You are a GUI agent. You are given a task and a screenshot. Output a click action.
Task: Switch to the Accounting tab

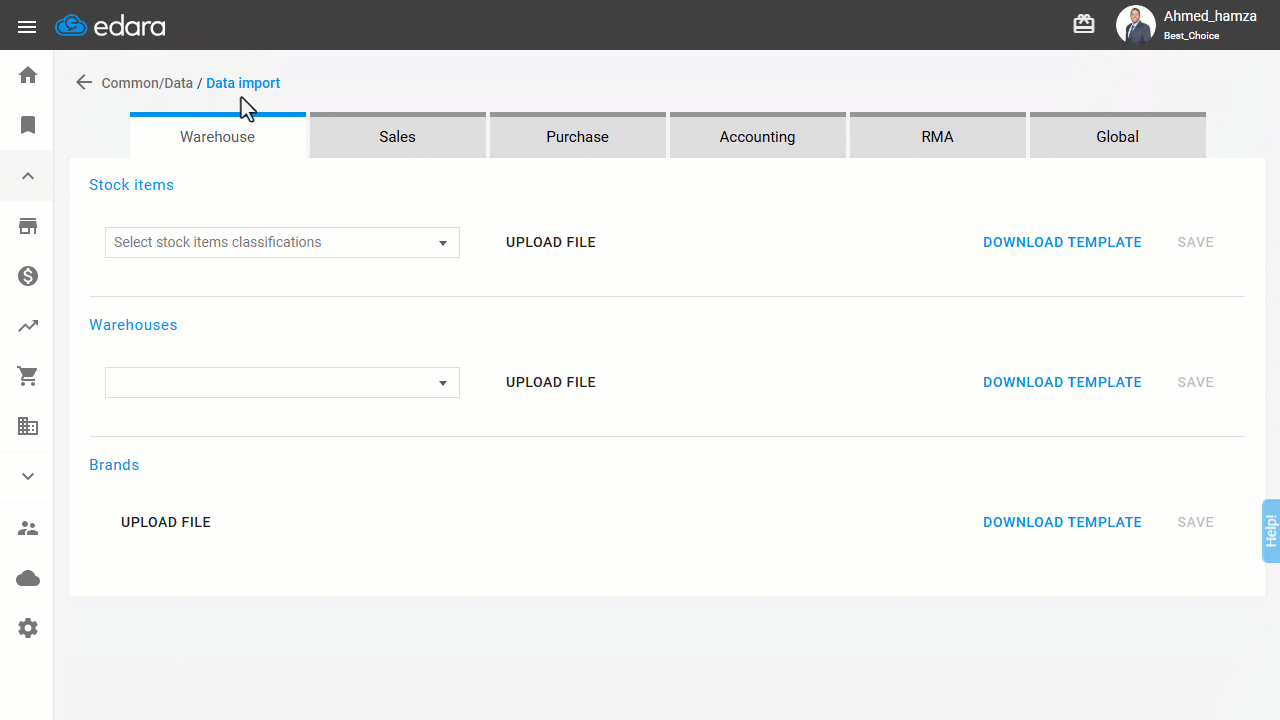758,136
